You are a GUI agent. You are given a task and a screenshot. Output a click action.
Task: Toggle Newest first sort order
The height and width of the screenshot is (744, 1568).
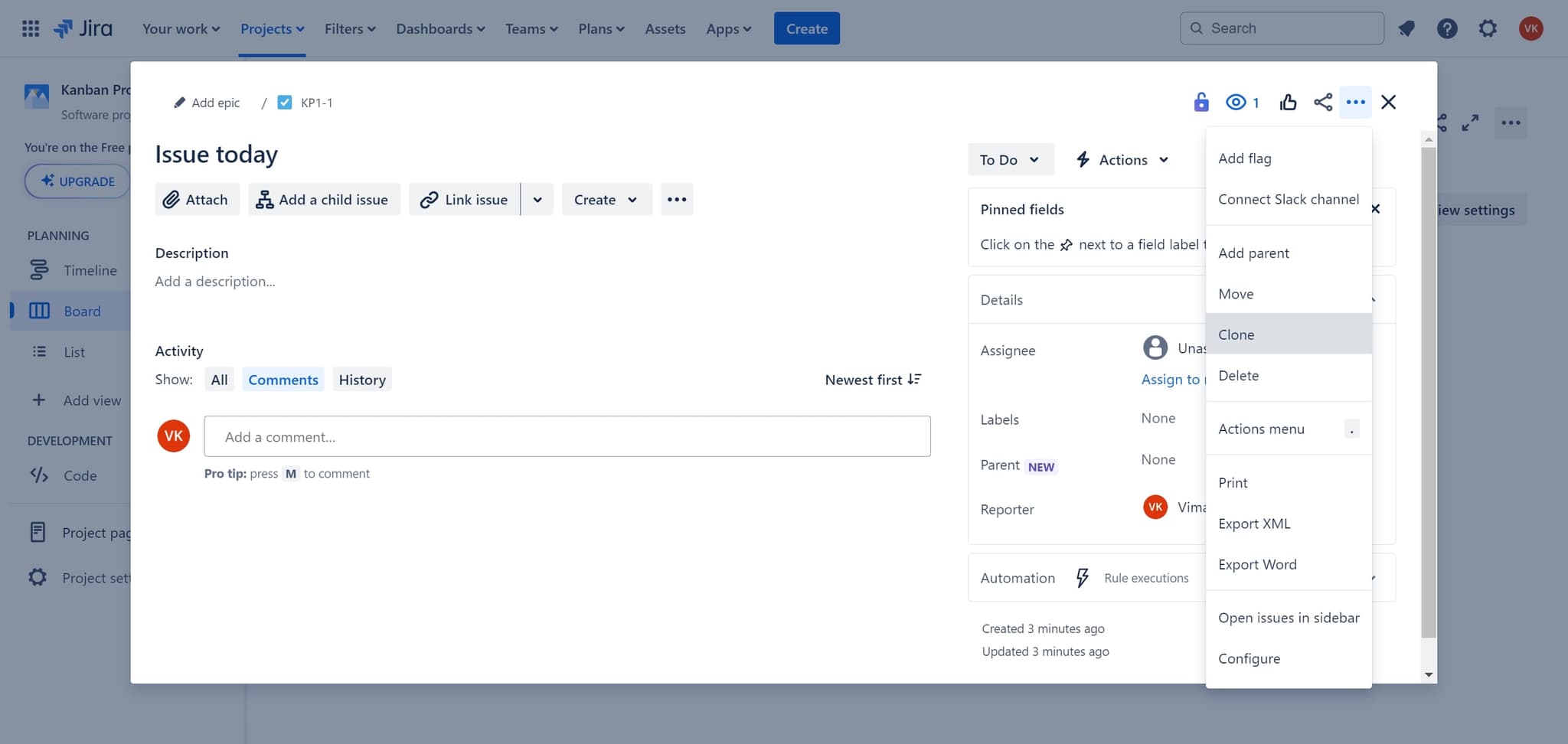click(x=872, y=380)
